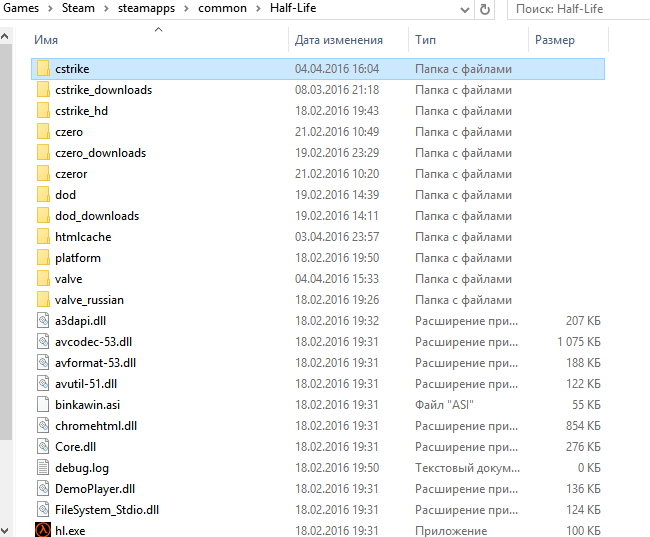Click the dod folder icon
This screenshot has height=537, width=650.
pyautogui.click(x=43, y=194)
